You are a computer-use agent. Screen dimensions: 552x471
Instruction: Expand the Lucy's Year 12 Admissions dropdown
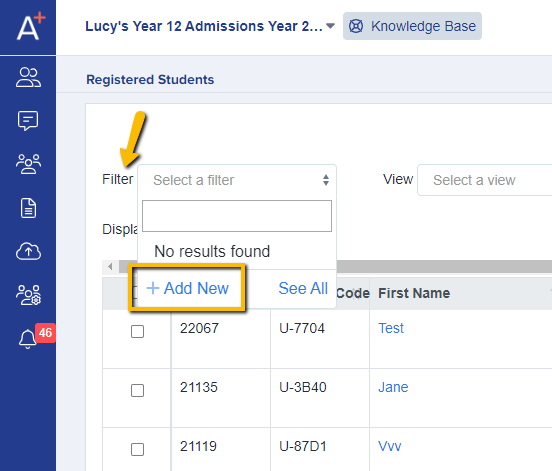click(210, 26)
